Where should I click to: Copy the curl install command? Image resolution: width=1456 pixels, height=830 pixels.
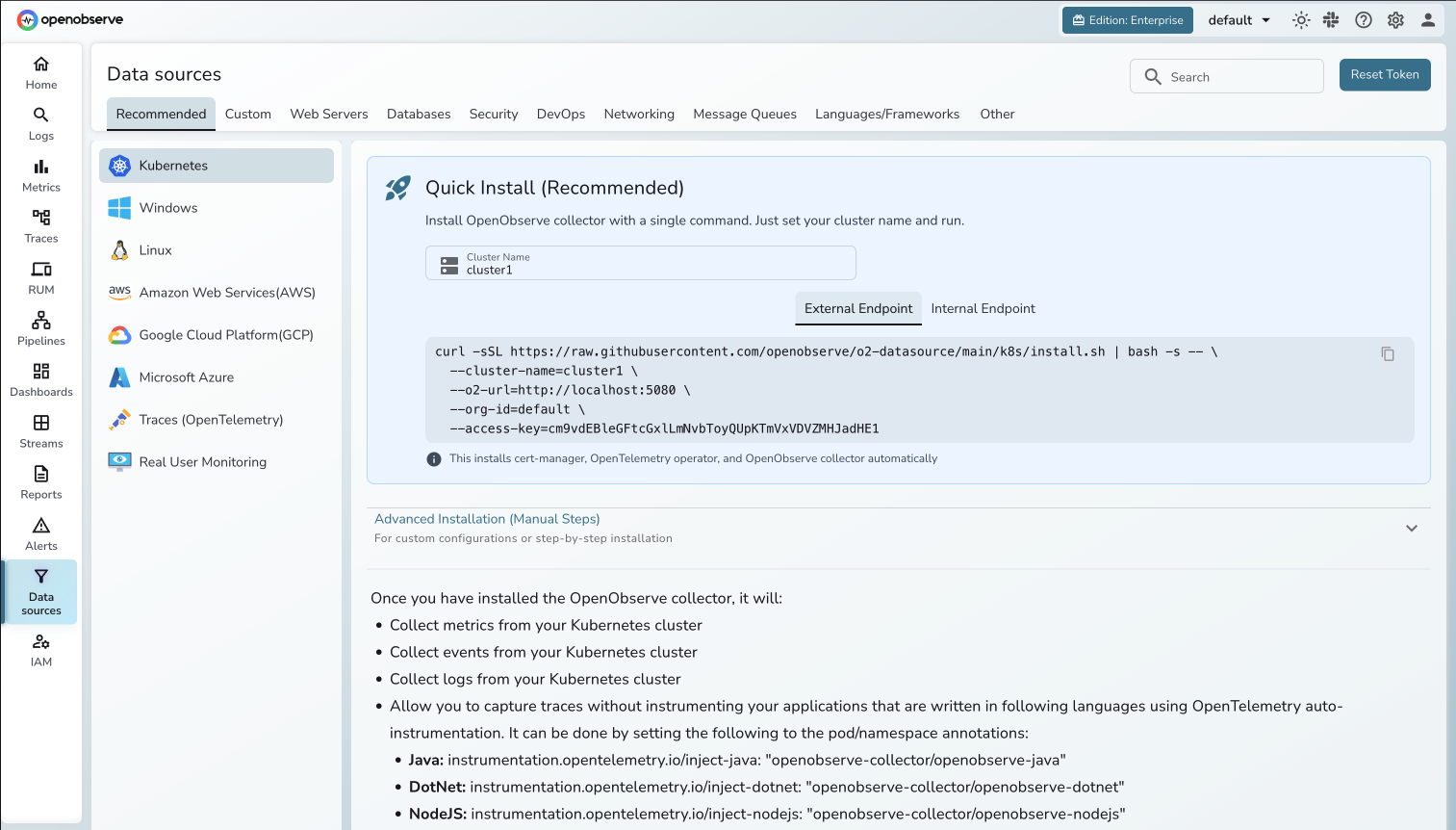pos(1387,353)
